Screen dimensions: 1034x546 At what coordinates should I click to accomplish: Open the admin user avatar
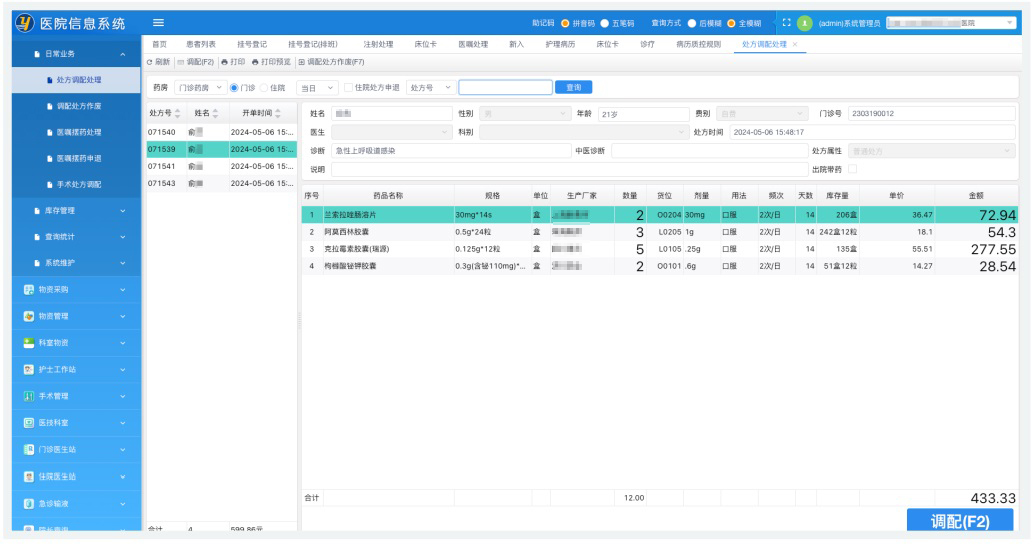point(805,23)
